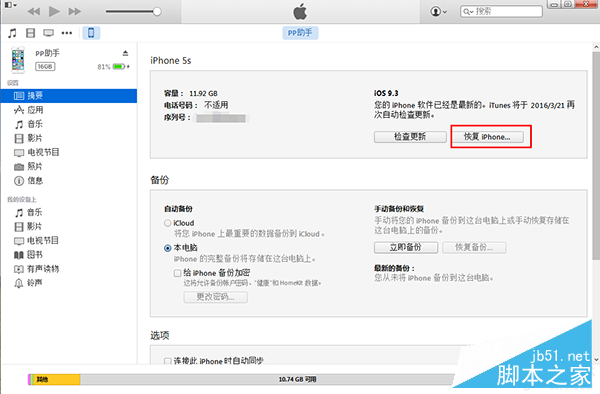Adjust the volume slider knob
This screenshot has height=394, width=600.
[x=157, y=11]
